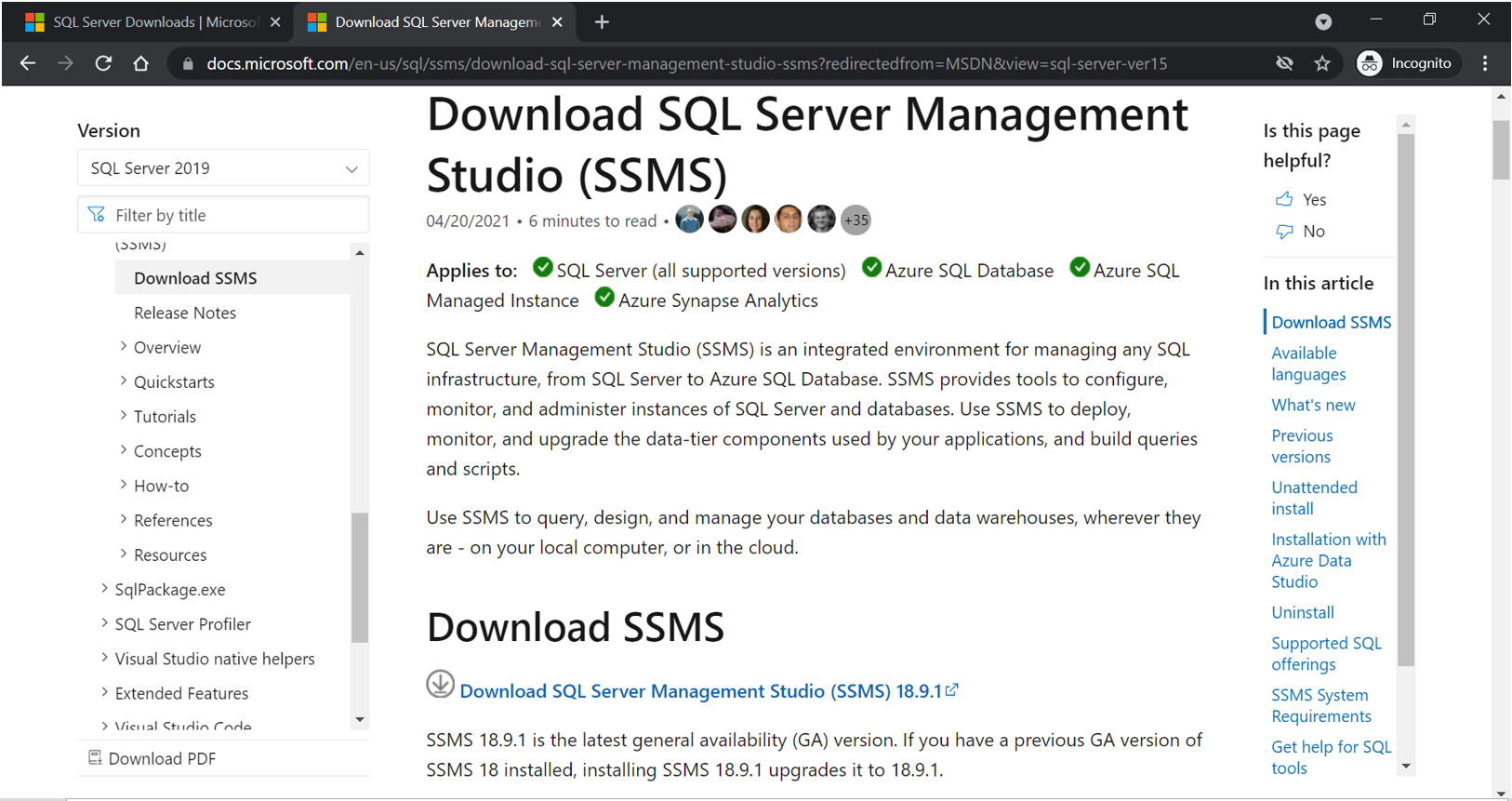Jump to Available languages section
This screenshot has width=1512, height=801.
pos(1308,364)
